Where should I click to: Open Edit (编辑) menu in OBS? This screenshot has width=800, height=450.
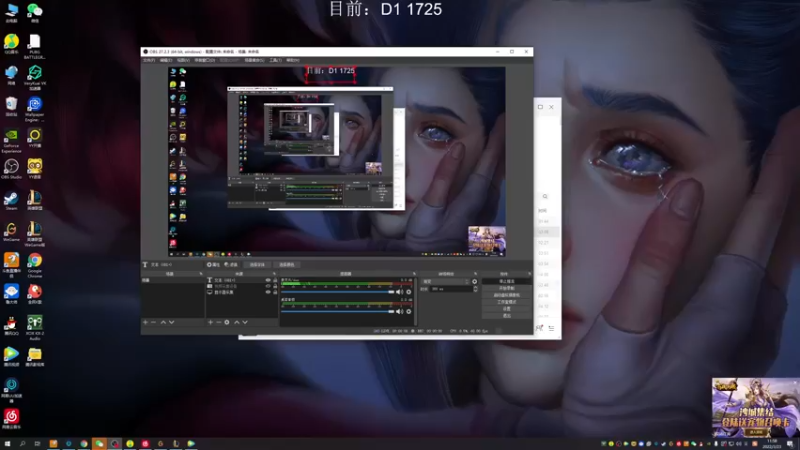166,60
